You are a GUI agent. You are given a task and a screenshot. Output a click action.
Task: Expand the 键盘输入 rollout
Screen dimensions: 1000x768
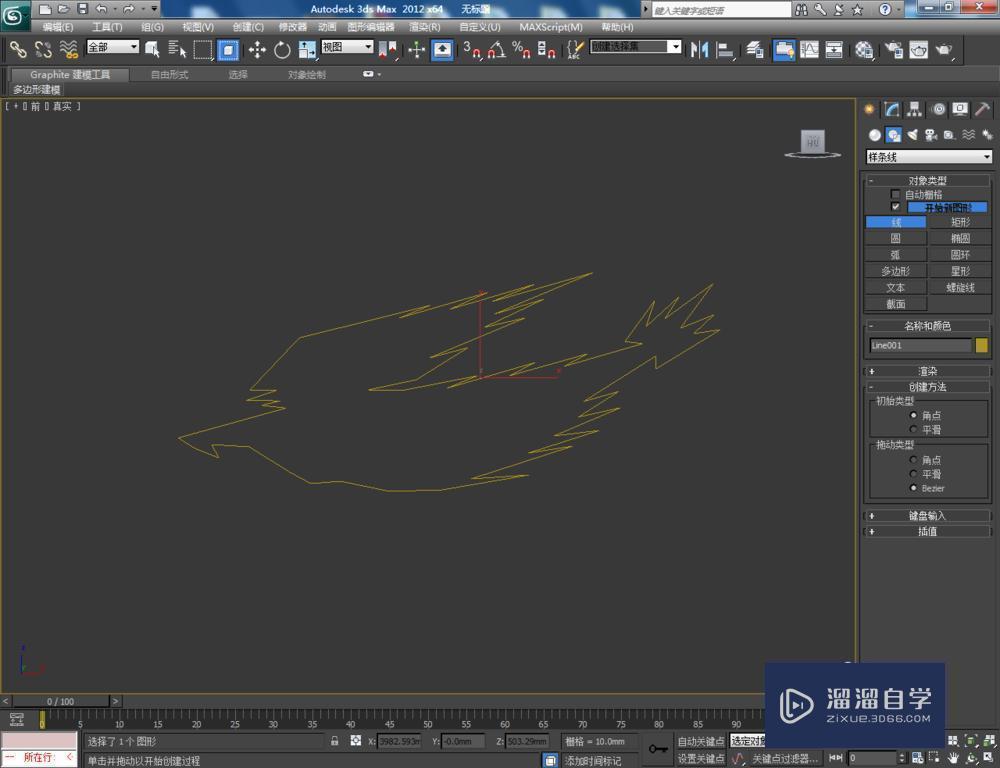click(927, 516)
